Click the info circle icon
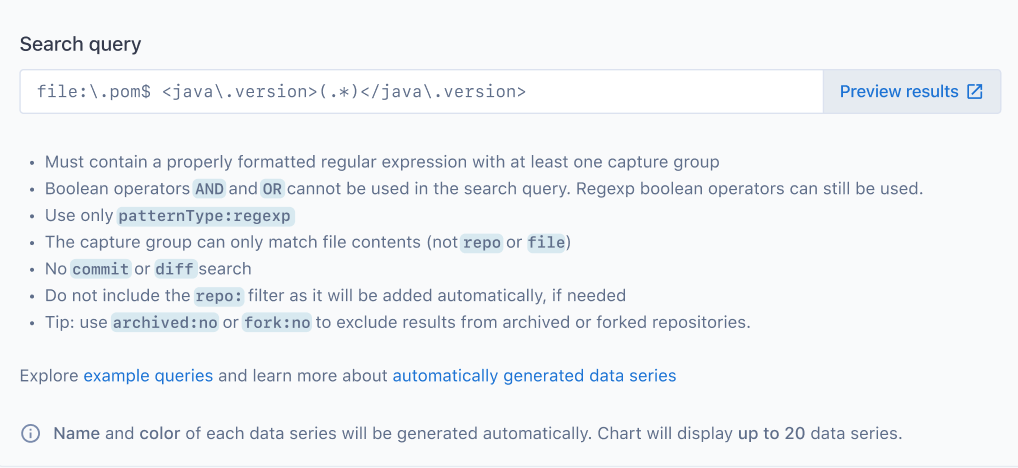The height and width of the screenshot is (468, 1018). pos(31,434)
